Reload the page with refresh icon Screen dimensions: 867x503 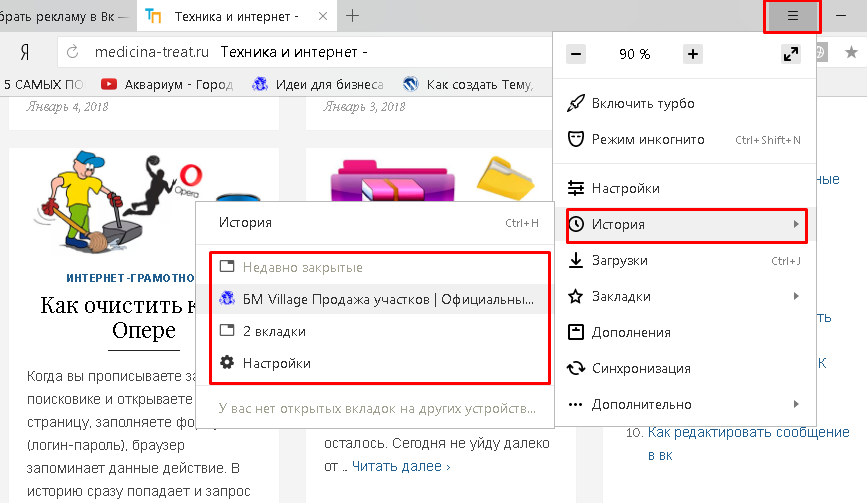72,52
